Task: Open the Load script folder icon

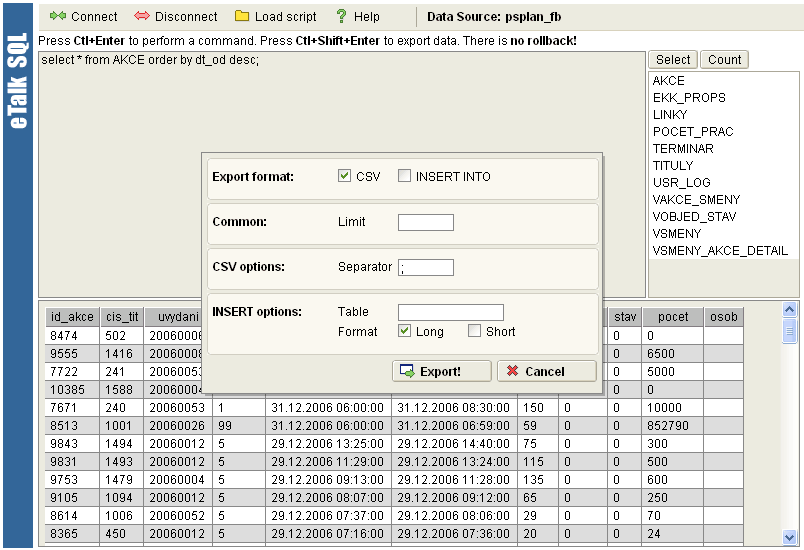Action: [x=242, y=17]
